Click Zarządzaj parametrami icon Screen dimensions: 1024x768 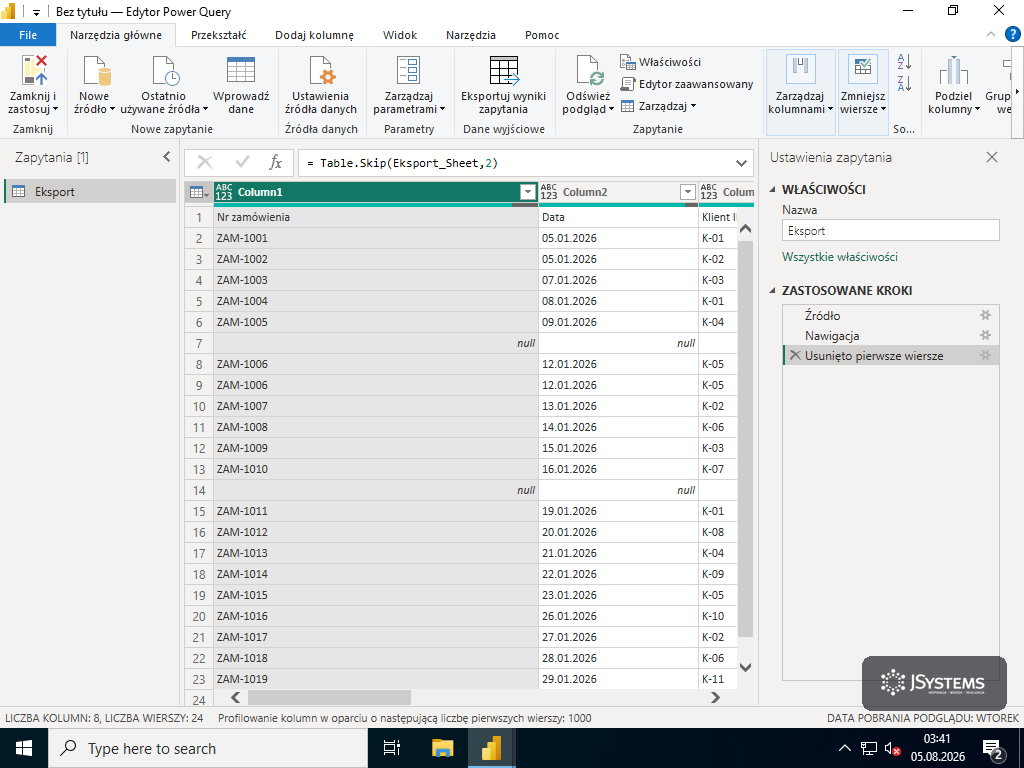[x=409, y=71]
